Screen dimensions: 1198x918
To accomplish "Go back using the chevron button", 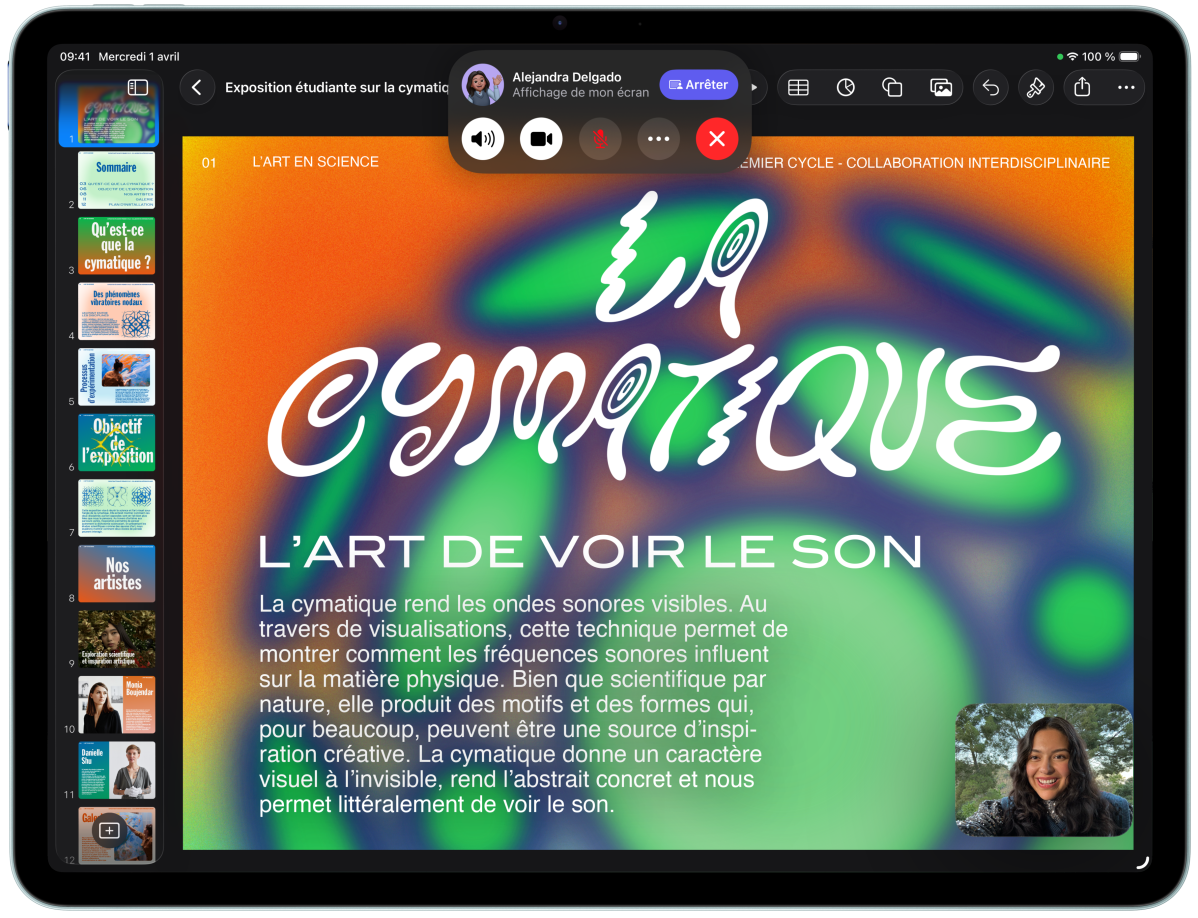I will pos(197,88).
